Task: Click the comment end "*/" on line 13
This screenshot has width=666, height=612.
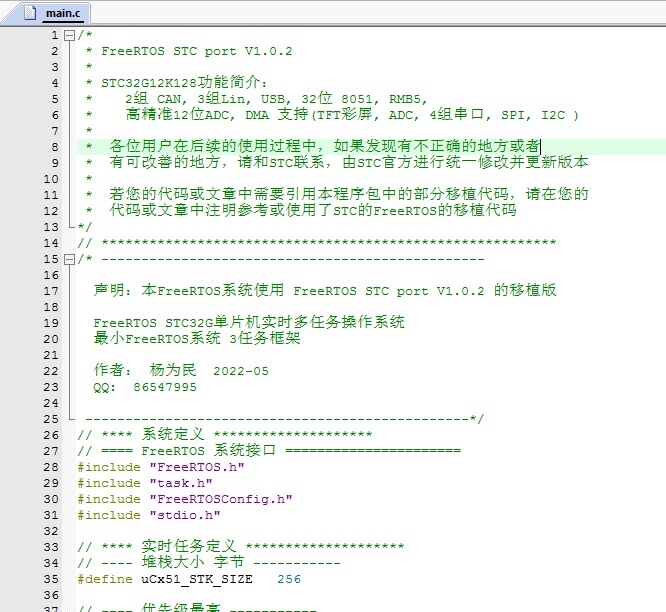Action: [x=85, y=227]
